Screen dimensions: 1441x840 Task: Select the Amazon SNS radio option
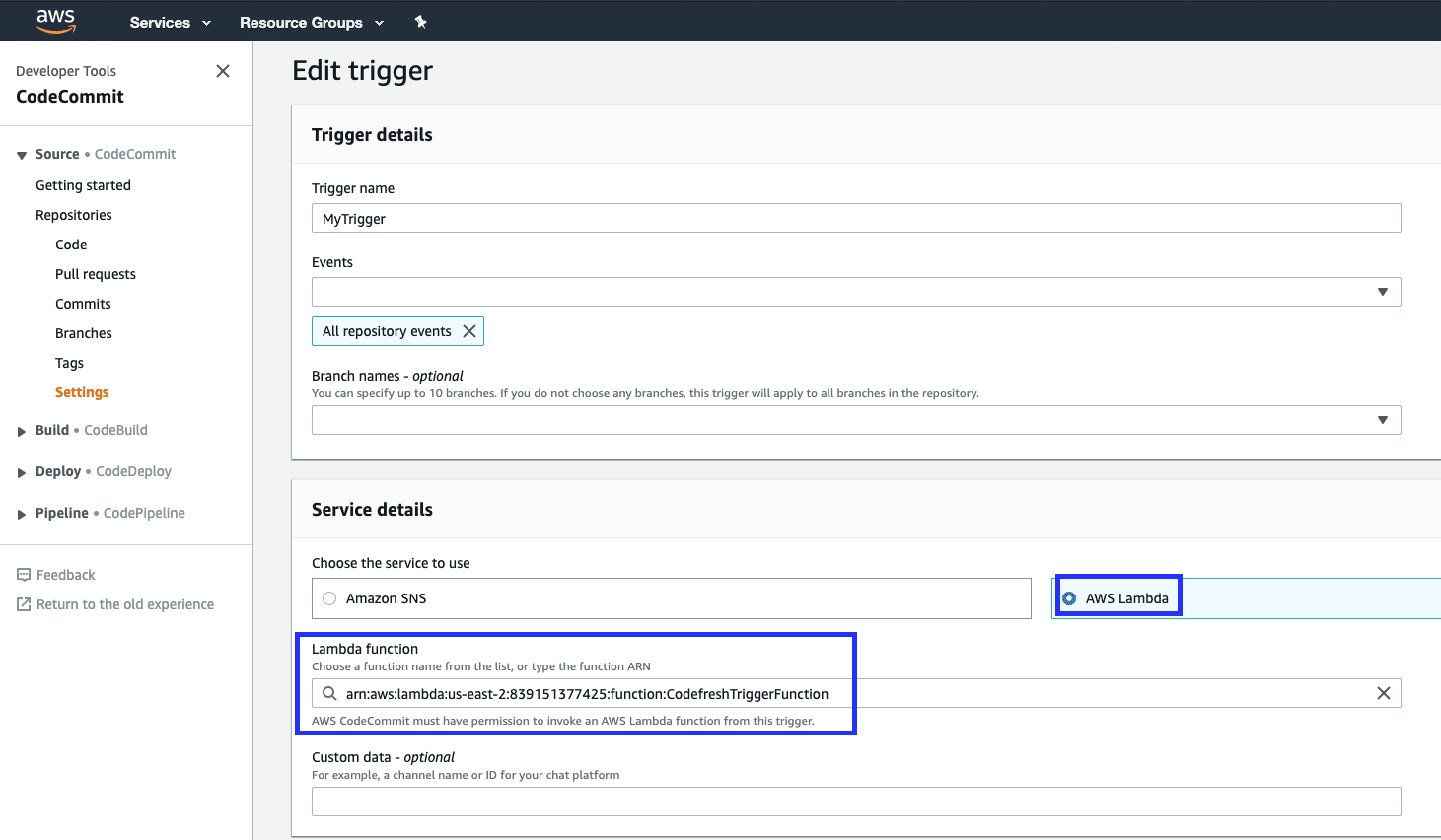pyautogui.click(x=329, y=598)
